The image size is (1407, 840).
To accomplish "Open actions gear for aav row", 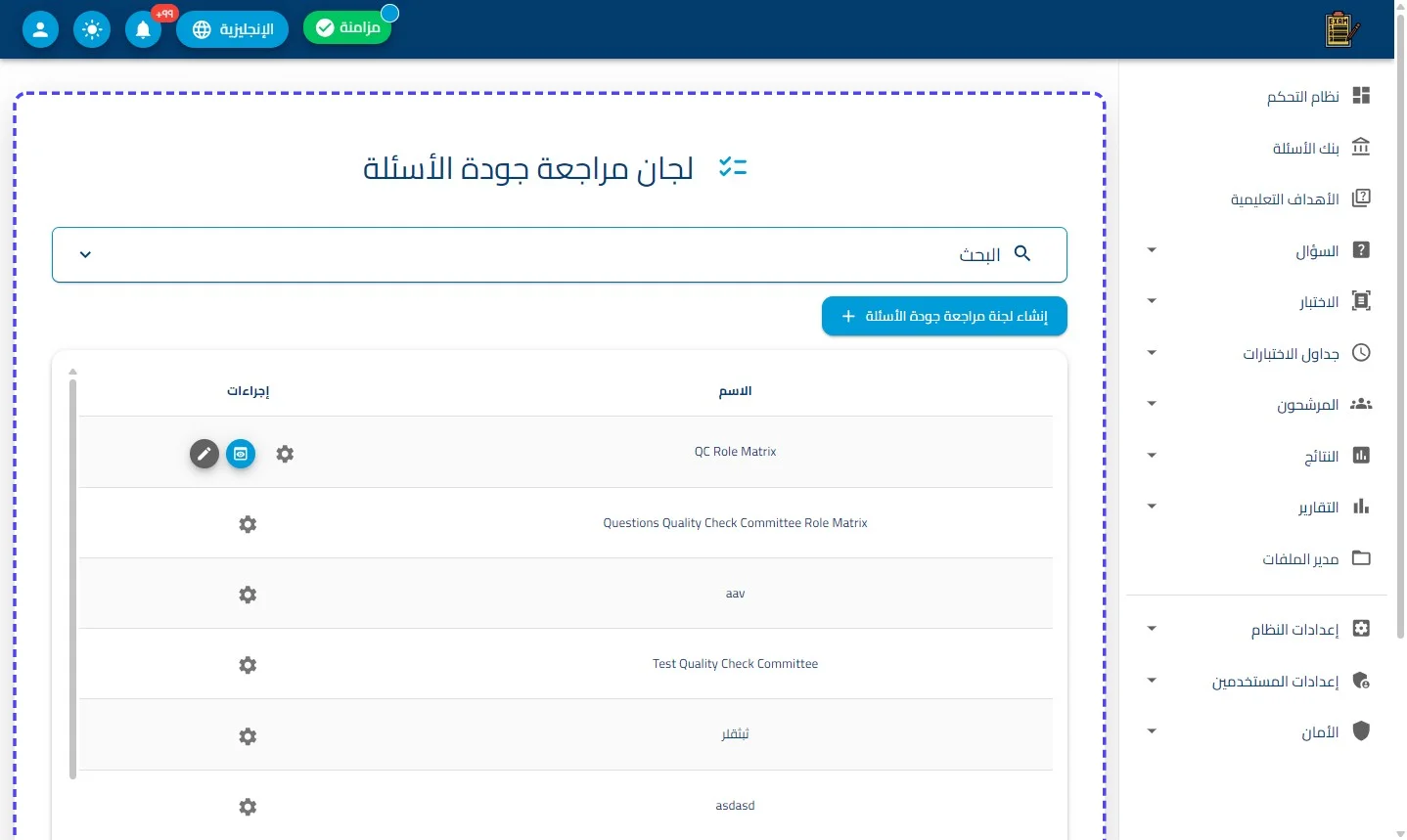I will [248, 595].
